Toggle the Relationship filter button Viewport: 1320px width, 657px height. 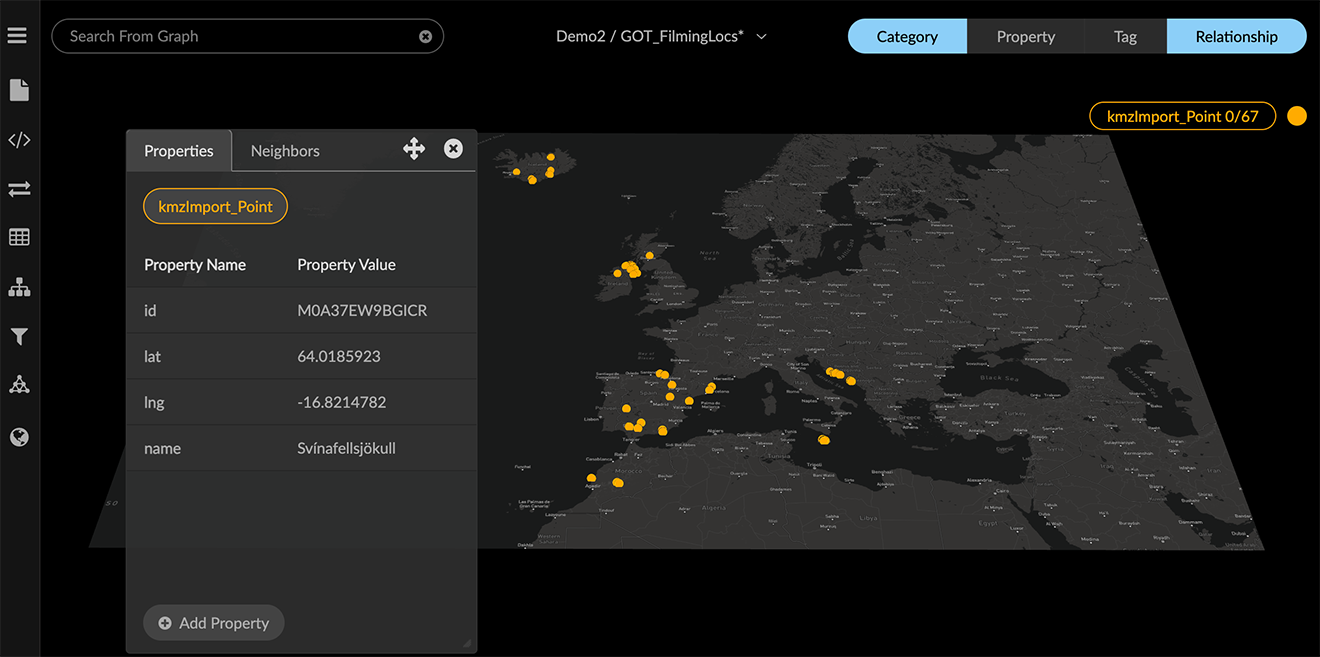point(1236,37)
